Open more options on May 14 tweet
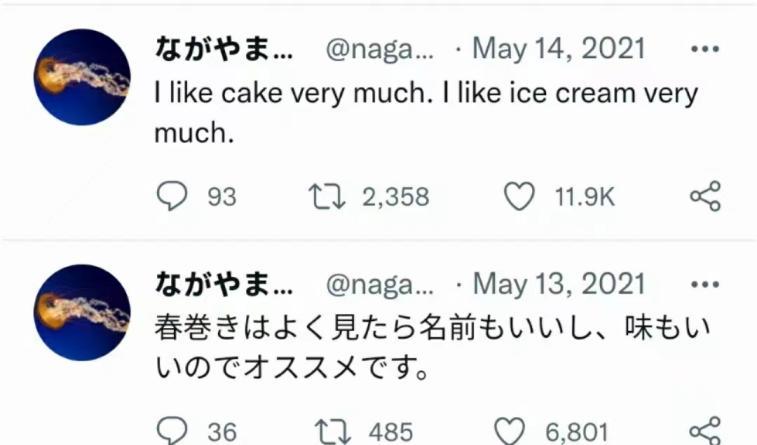 click(x=705, y=49)
